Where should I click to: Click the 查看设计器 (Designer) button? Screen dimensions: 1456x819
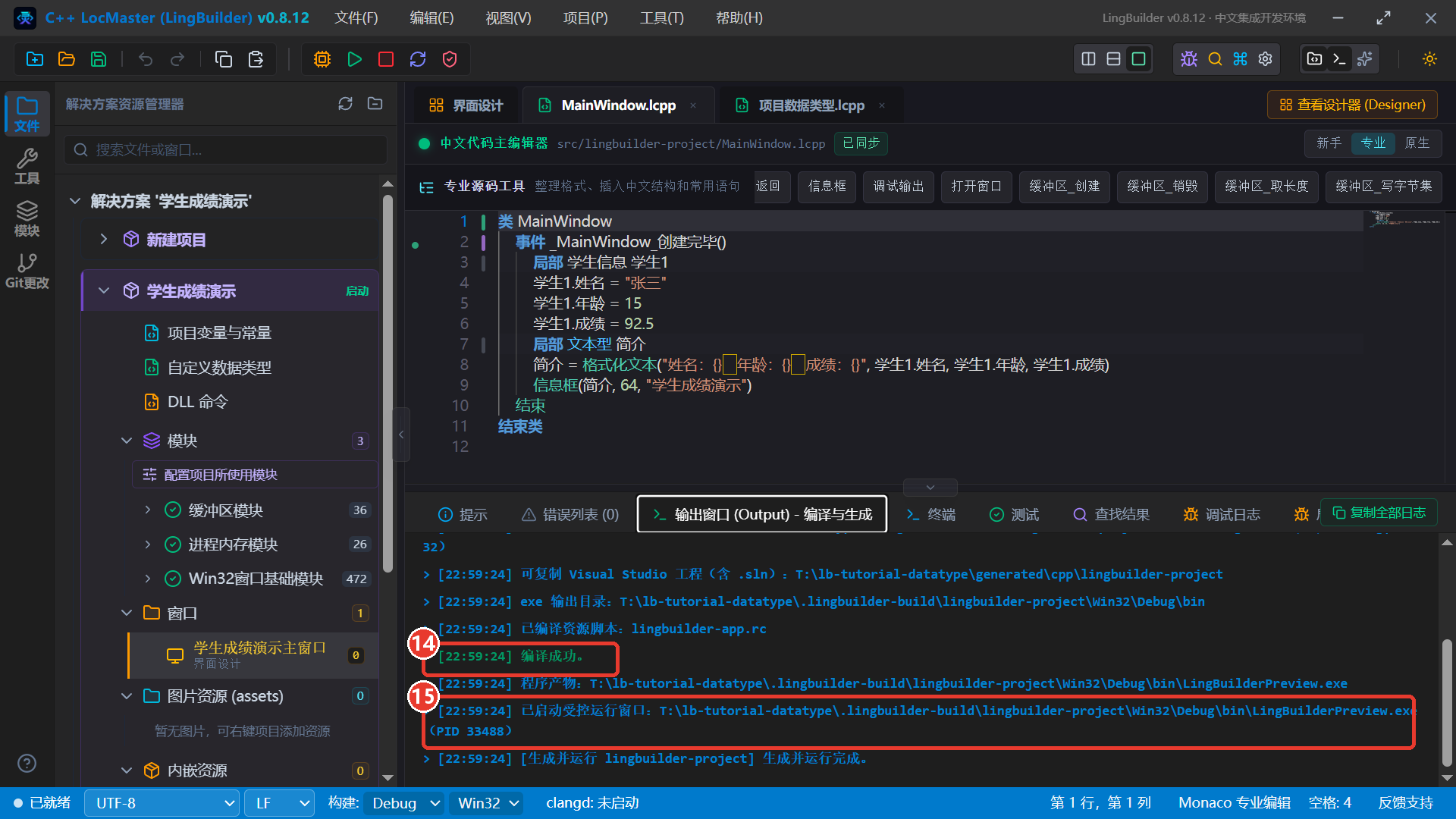(1353, 105)
